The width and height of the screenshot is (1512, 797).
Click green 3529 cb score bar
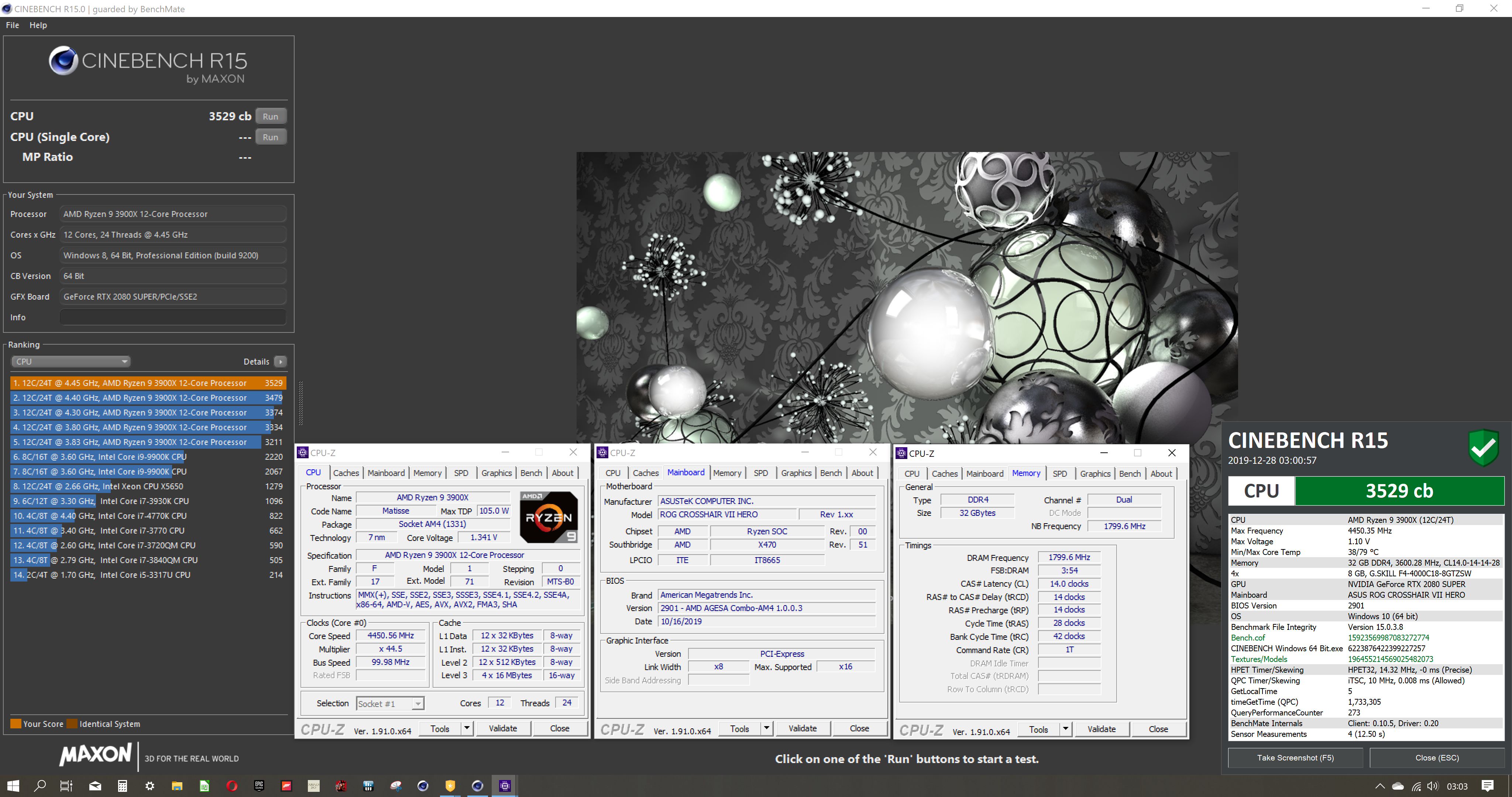(1399, 491)
